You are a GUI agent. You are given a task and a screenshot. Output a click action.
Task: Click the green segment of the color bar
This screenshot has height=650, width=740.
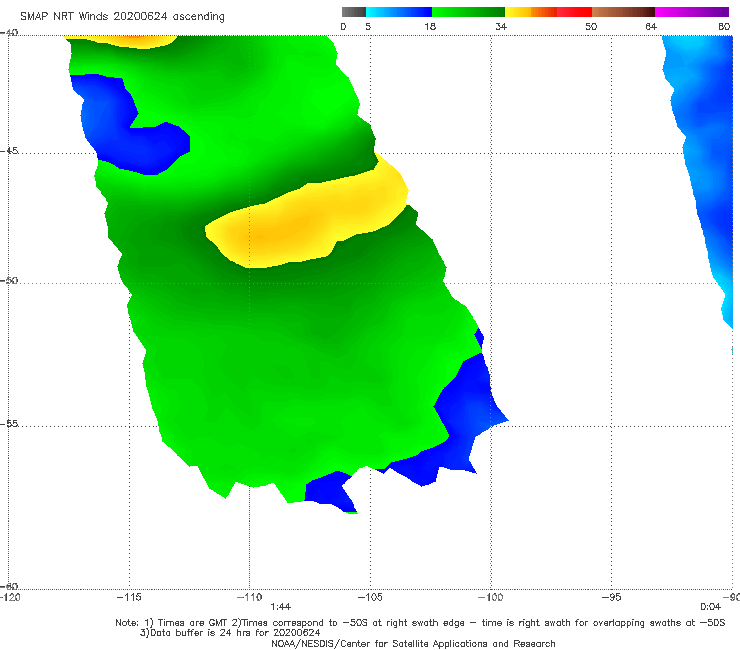pyautogui.click(x=468, y=12)
